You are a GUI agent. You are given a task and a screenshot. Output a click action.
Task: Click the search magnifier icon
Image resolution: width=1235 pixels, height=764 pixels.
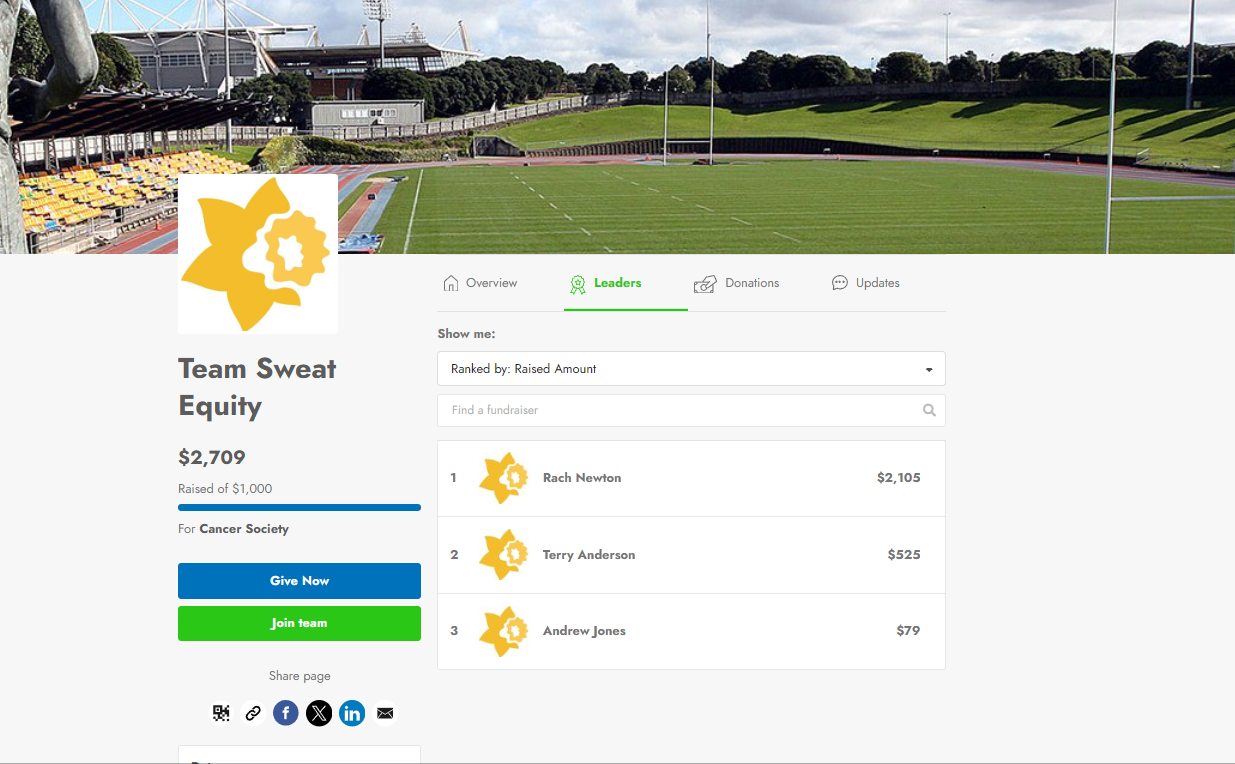[x=929, y=410]
